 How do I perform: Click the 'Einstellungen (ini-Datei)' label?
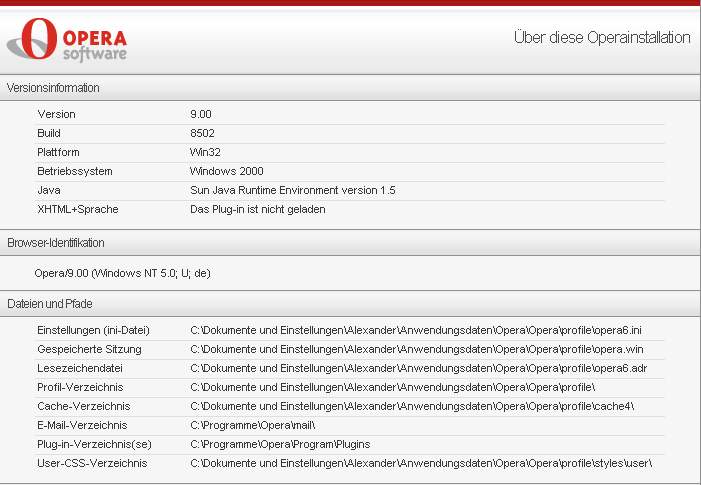pyautogui.click(x=93, y=330)
